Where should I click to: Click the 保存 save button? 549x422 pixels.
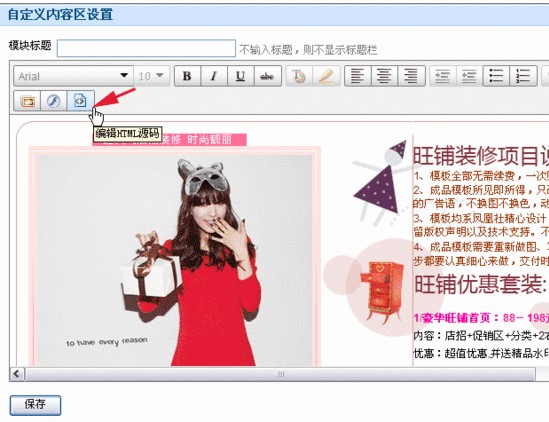point(35,405)
